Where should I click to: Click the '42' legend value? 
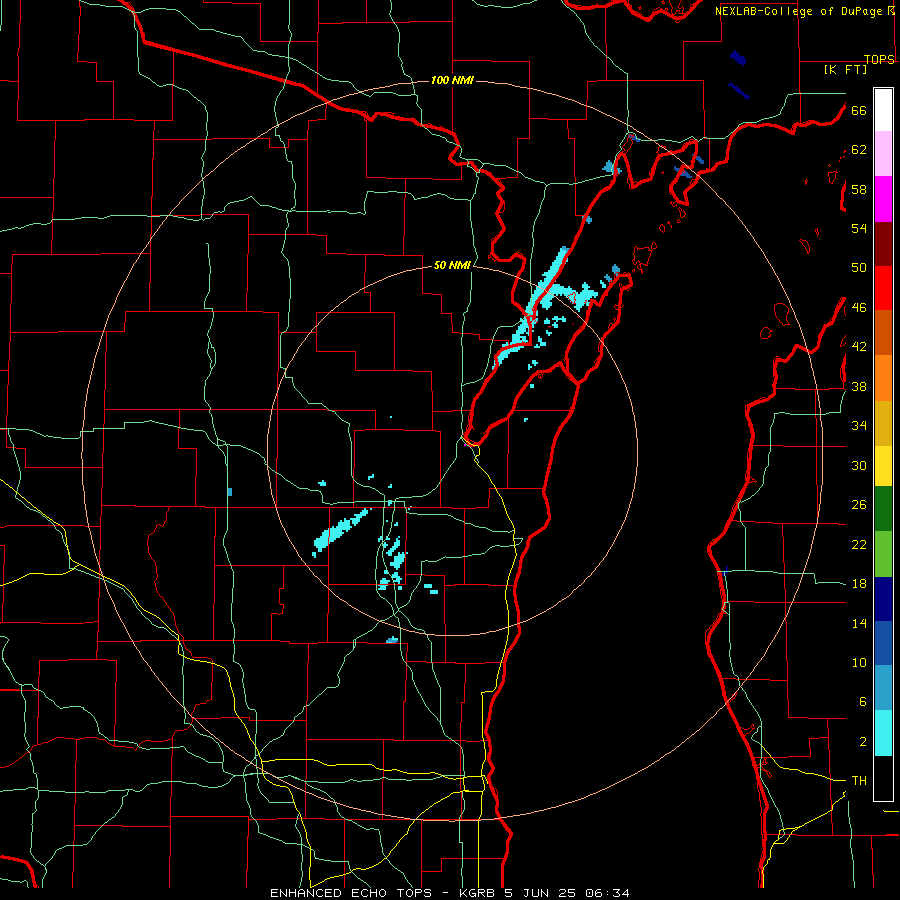click(859, 347)
